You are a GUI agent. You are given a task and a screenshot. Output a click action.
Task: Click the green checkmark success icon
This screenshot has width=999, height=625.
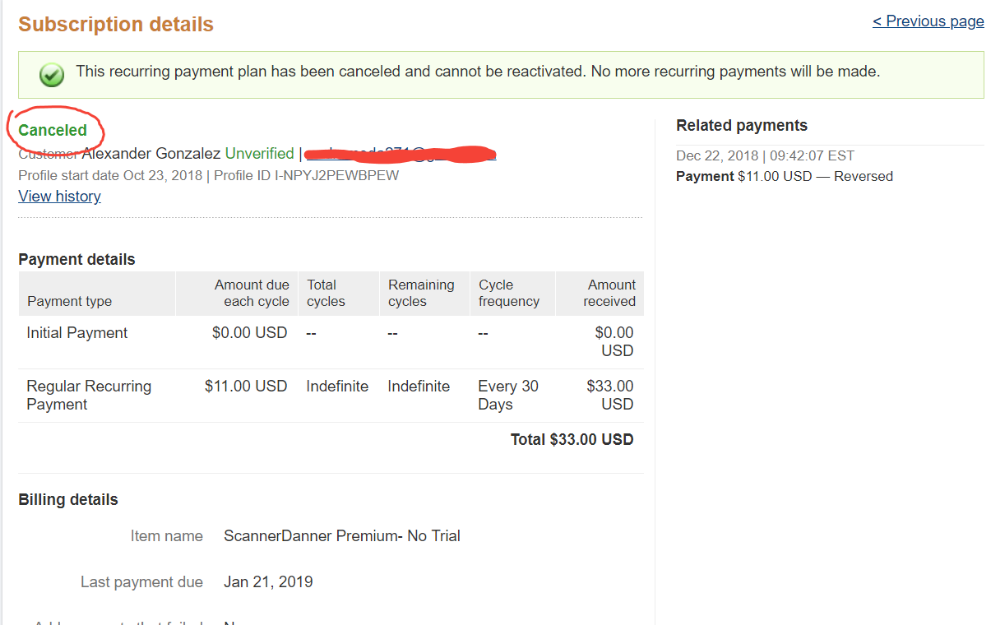tap(52, 75)
